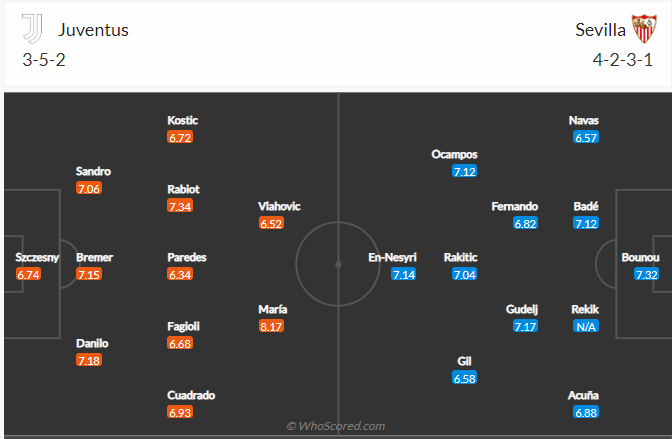Click the Sevilla club crest icon
This screenshot has width=672, height=439.
[x=641, y=29]
